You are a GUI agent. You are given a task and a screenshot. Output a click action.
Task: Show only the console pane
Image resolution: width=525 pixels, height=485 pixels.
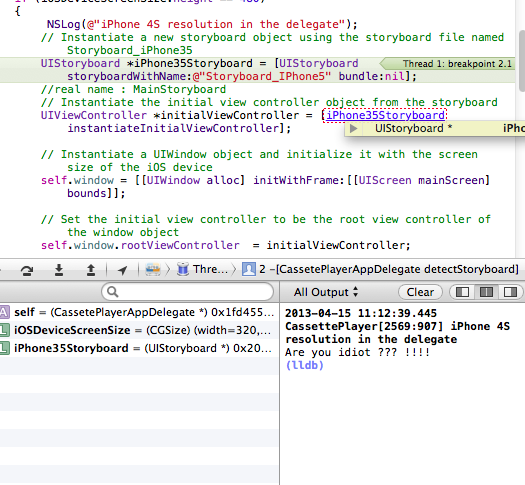(510, 292)
